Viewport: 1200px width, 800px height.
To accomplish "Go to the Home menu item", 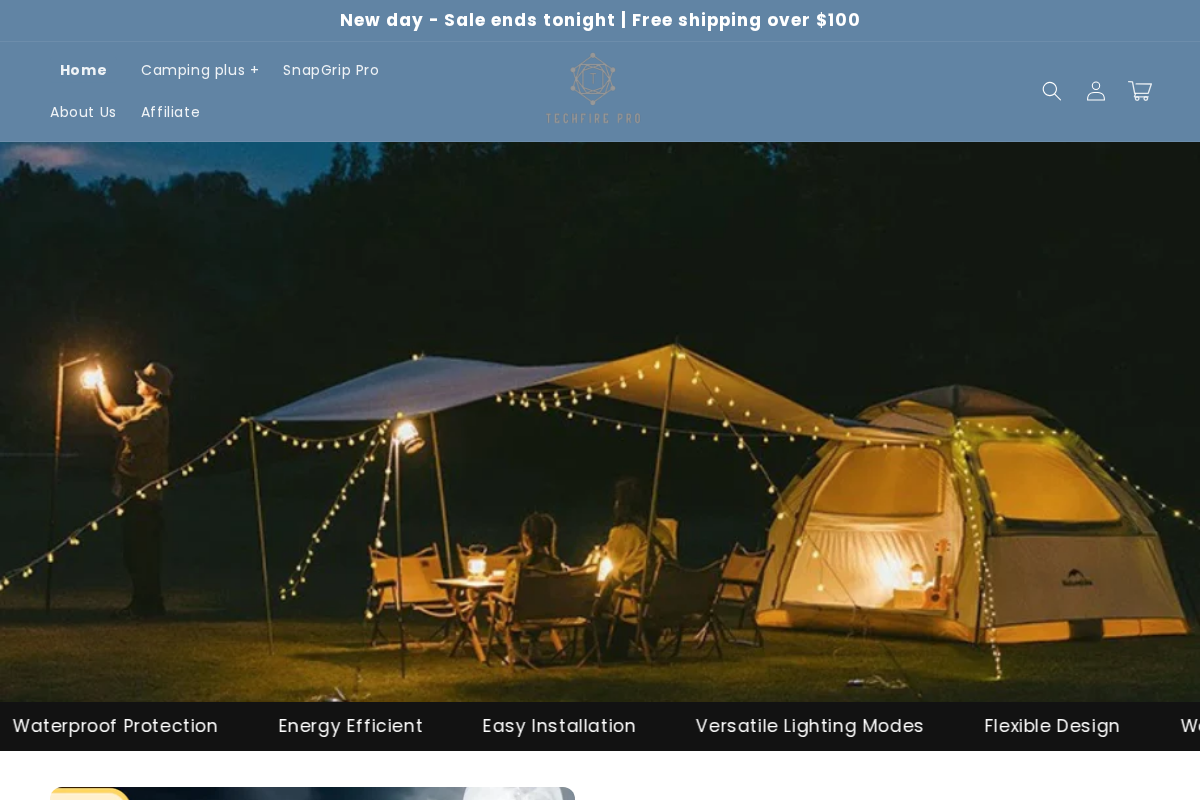I will click(x=83, y=70).
